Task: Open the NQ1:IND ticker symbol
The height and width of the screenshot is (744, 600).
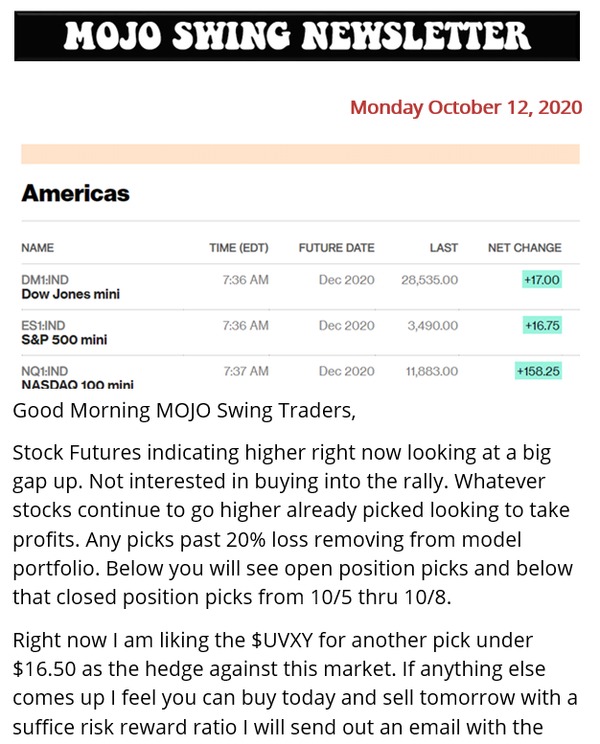Action: (45, 372)
